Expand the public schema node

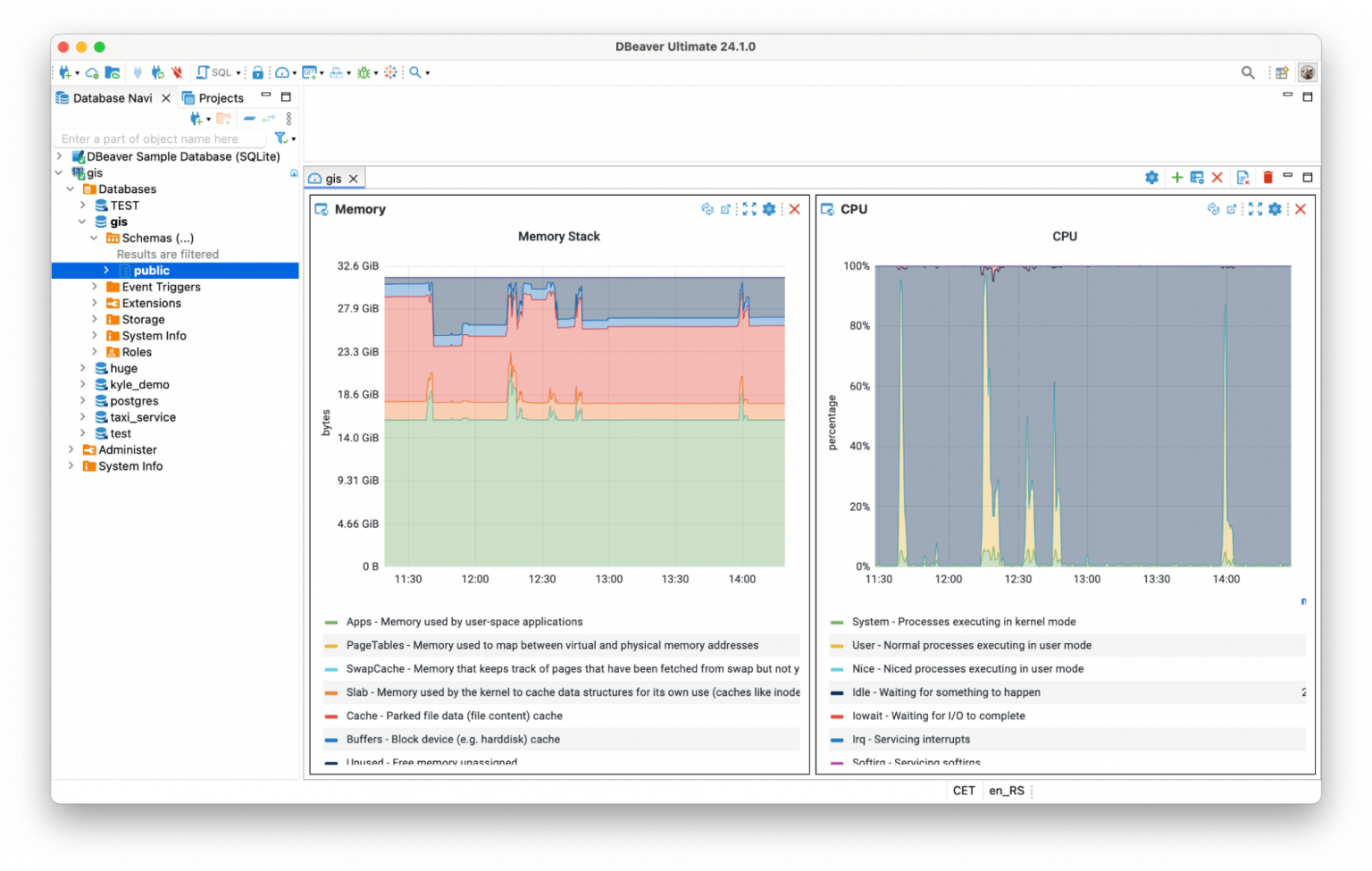106,271
